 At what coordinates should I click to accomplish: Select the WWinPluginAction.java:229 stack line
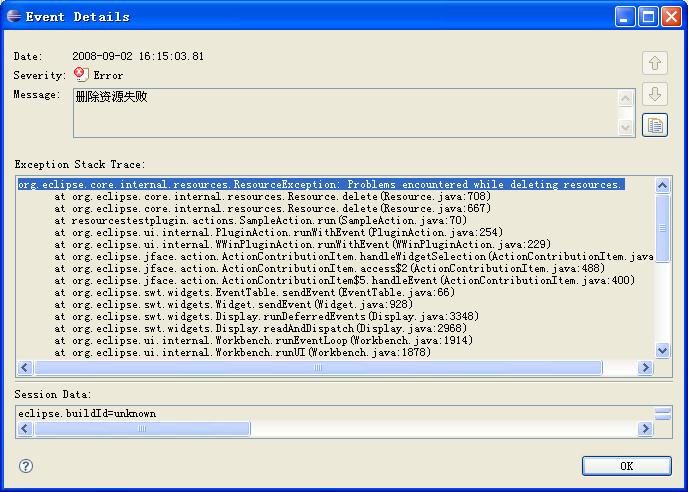point(303,244)
